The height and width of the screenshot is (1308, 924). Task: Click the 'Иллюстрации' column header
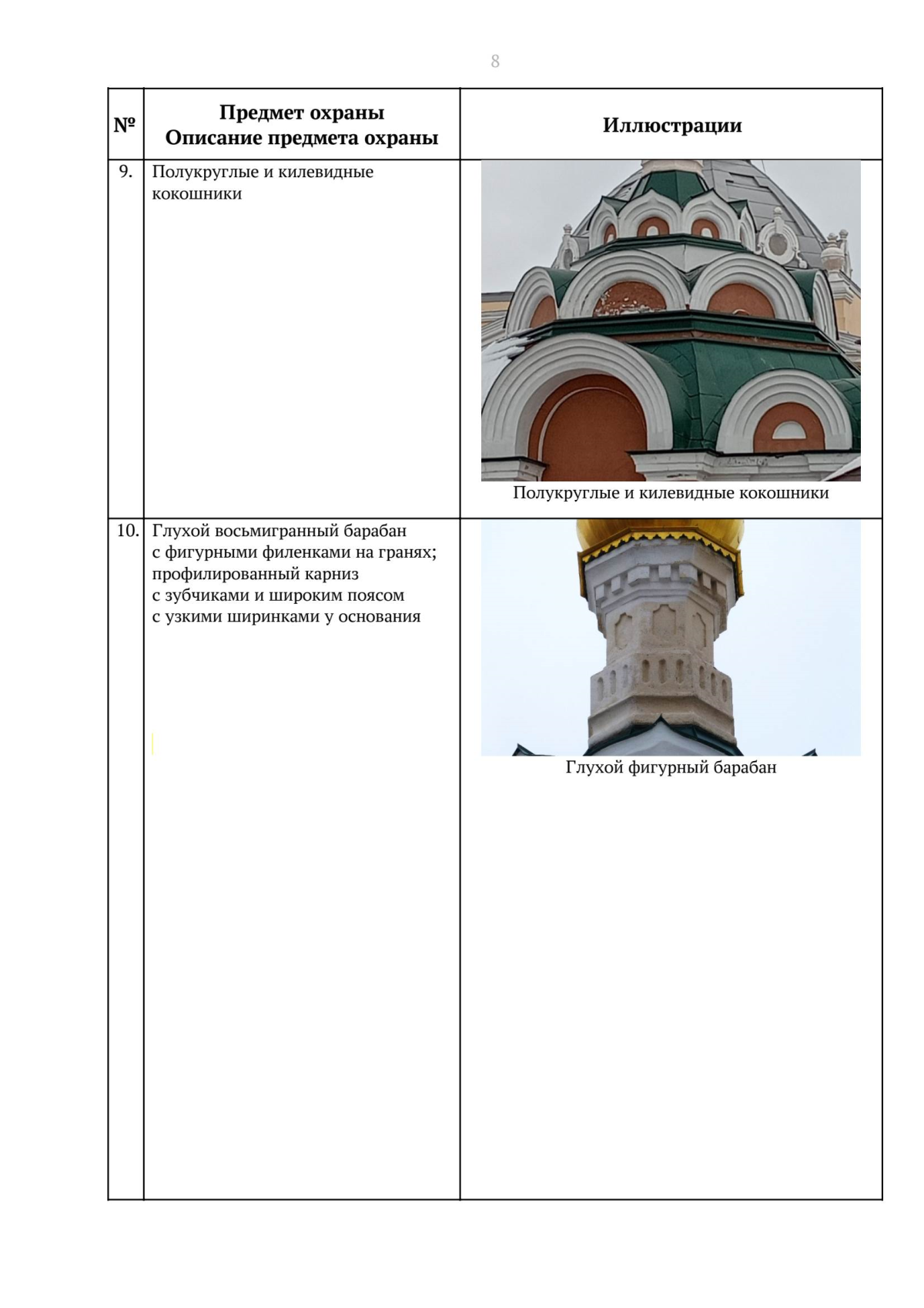(672, 125)
